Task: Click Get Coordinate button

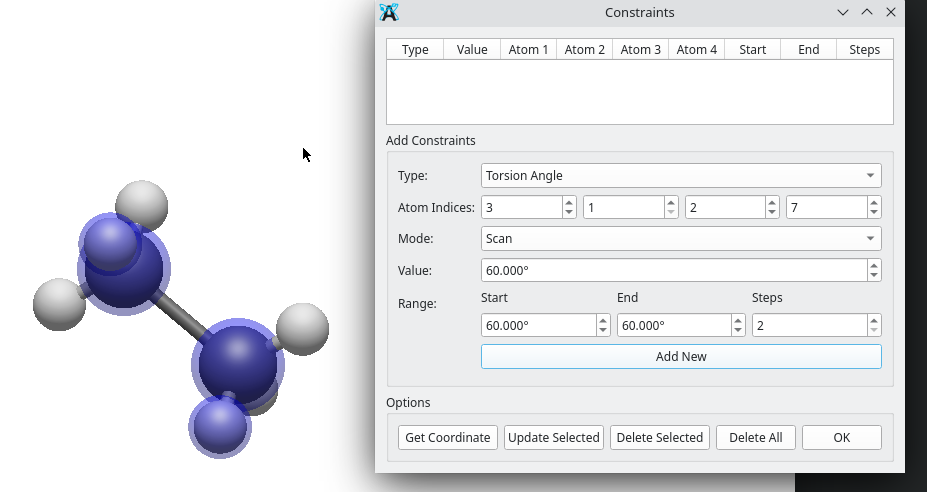Action: pos(448,438)
